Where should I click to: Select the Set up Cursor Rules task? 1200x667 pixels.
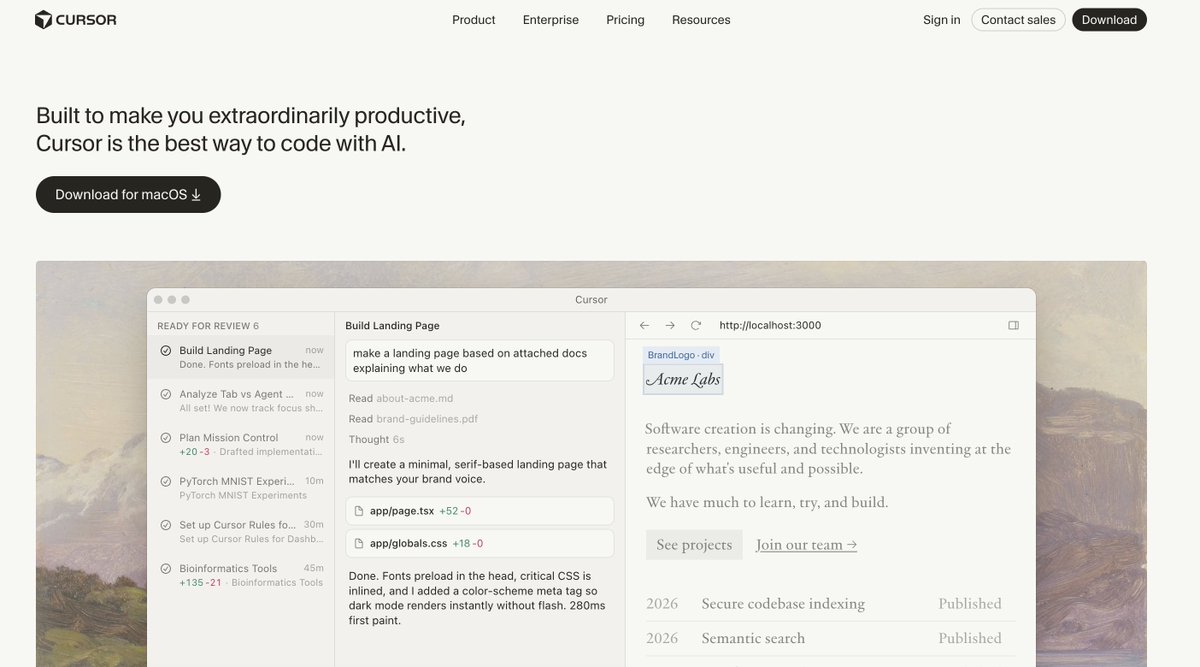tap(241, 531)
